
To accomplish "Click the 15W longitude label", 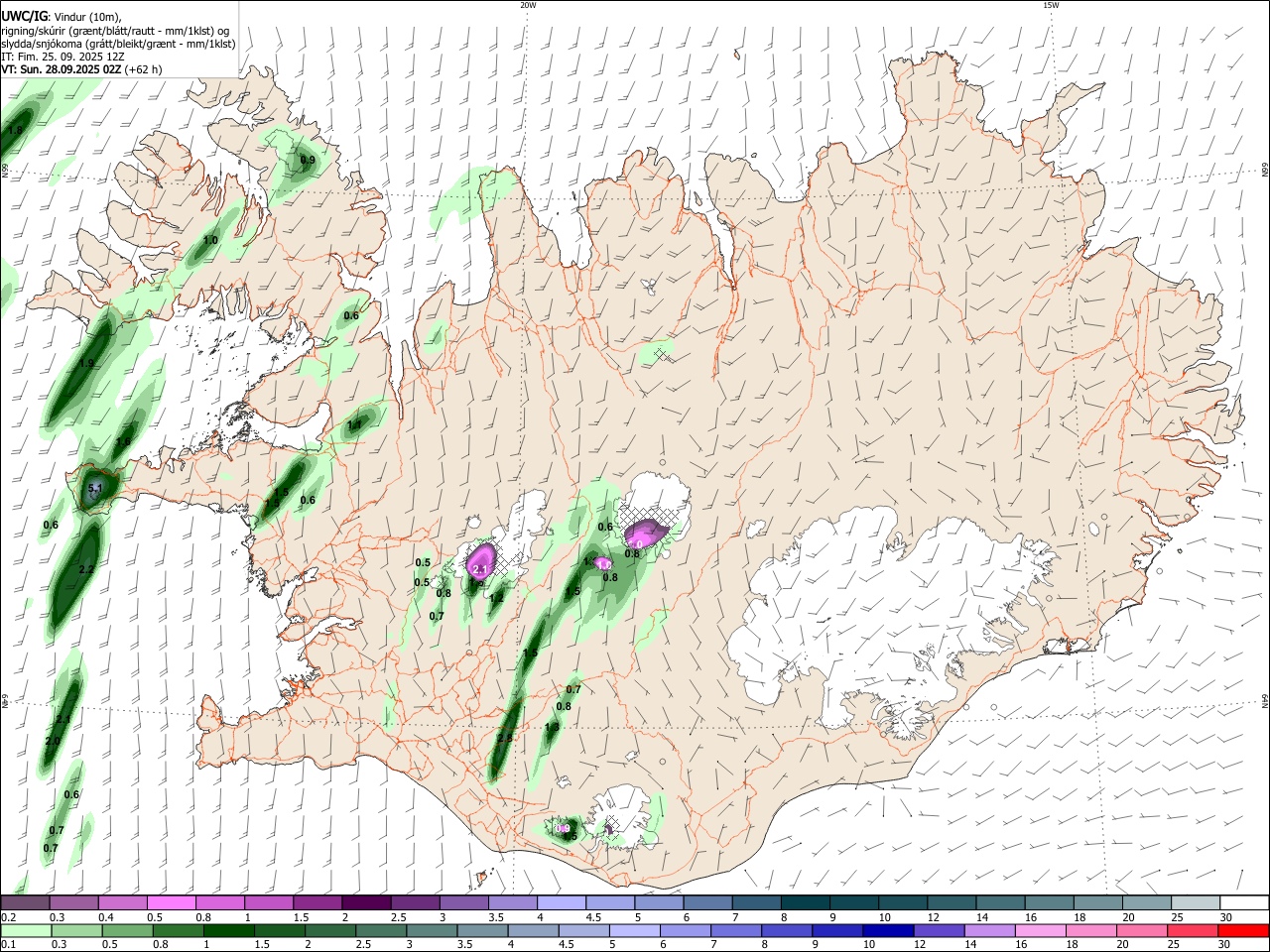I will [1051, 5].
